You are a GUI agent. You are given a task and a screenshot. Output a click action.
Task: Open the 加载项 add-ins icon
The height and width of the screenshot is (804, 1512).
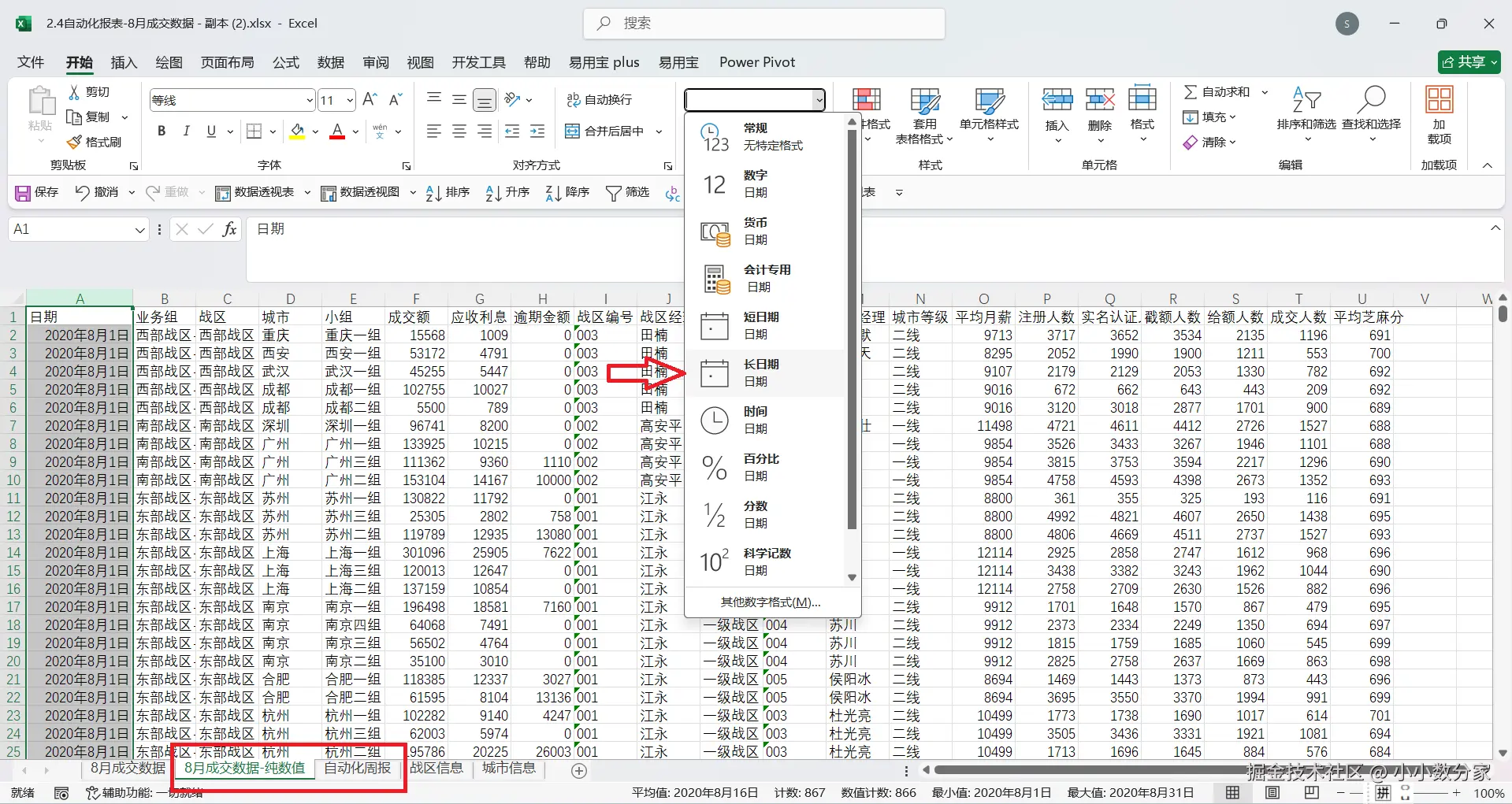pyautogui.click(x=1439, y=100)
